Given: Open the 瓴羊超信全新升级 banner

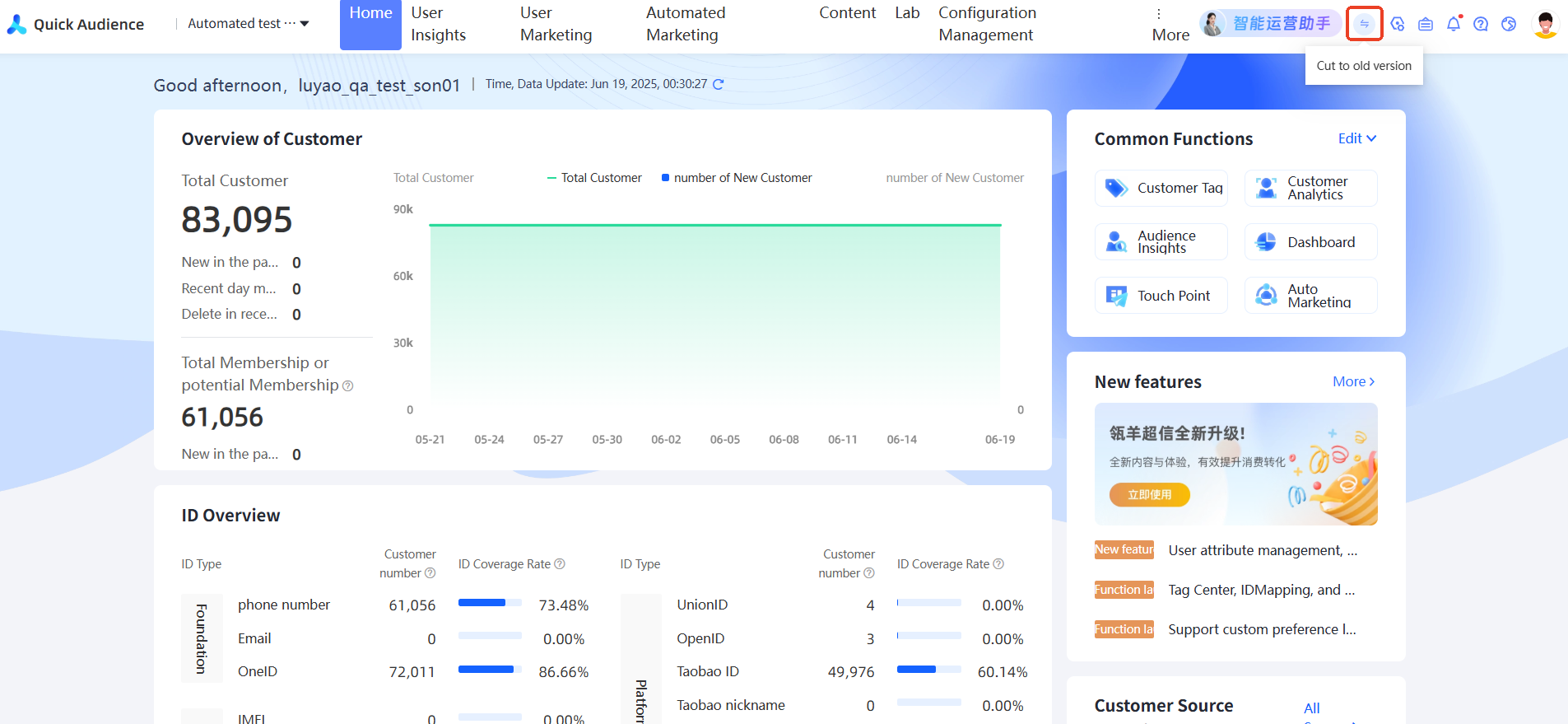Looking at the screenshot, I should click(x=1236, y=464).
